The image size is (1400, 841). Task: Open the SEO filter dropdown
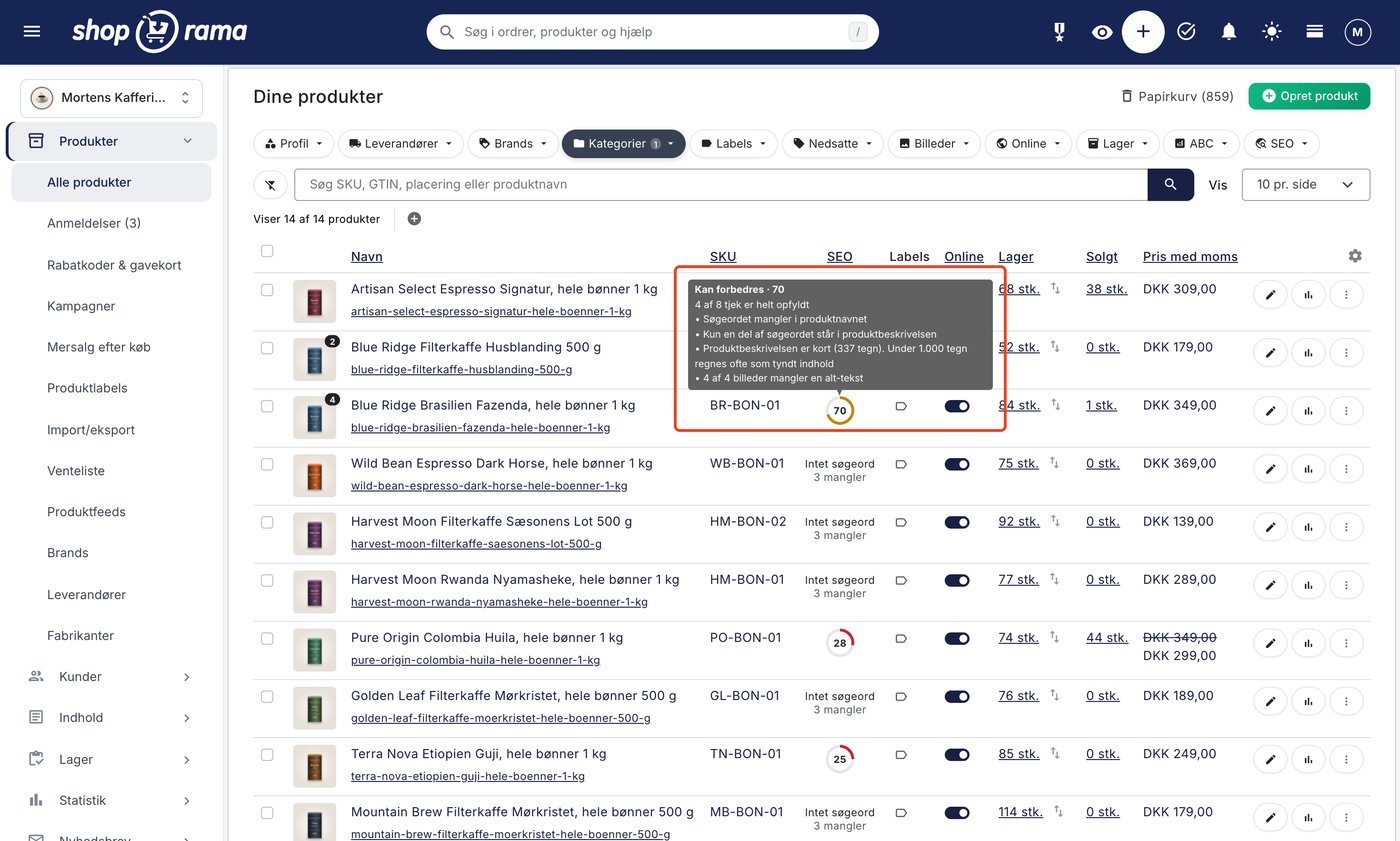tap(1281, 144)
